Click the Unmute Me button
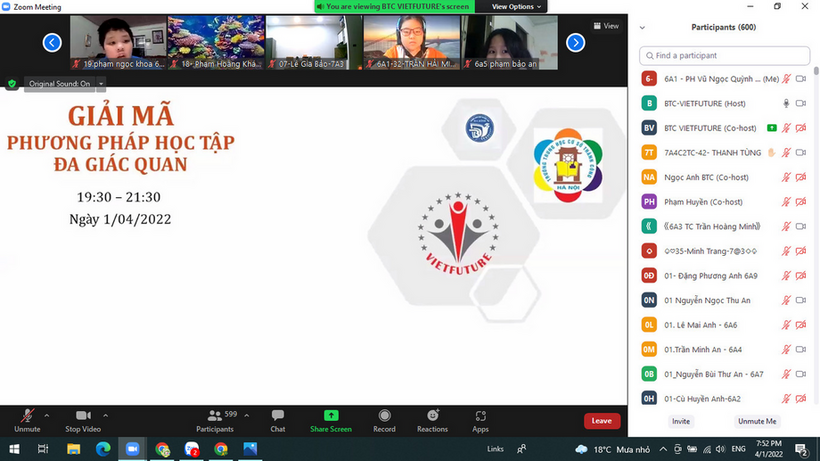 pyautogui.click(x=757, y=421)
